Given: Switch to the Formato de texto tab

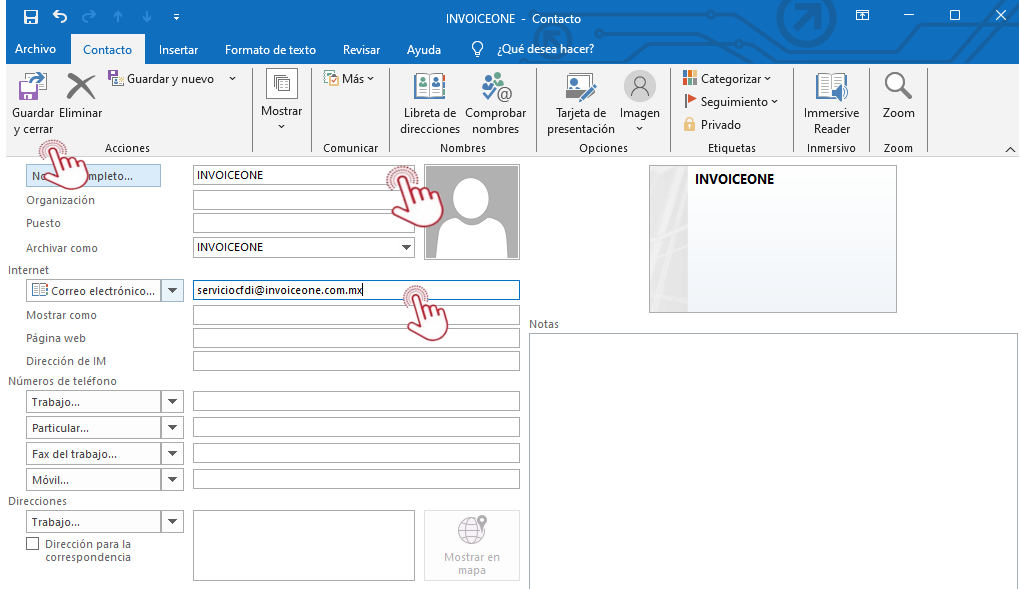Looking at the screenshot, I should (x=270, y=50).
